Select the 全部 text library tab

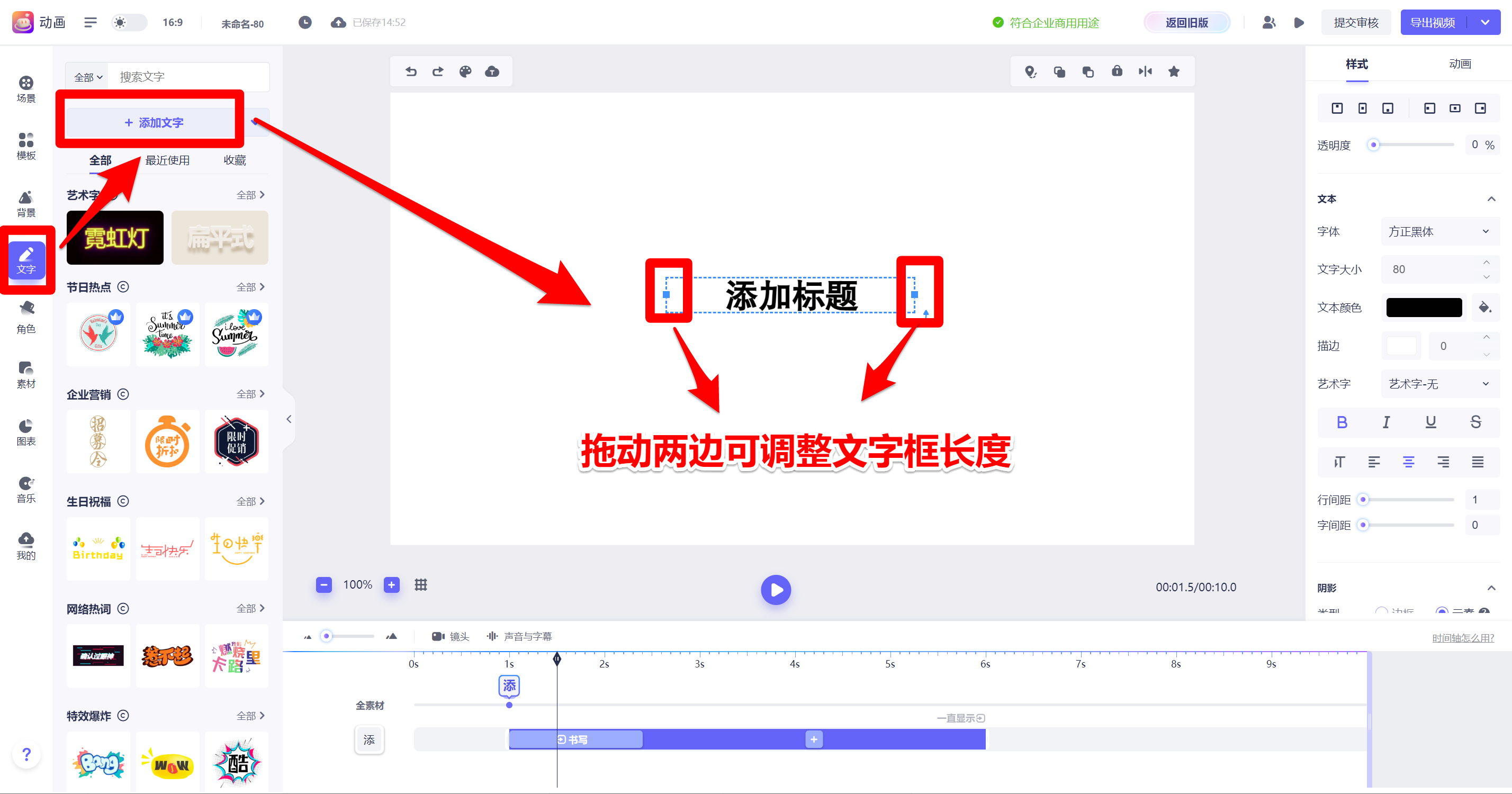(101, 160)
